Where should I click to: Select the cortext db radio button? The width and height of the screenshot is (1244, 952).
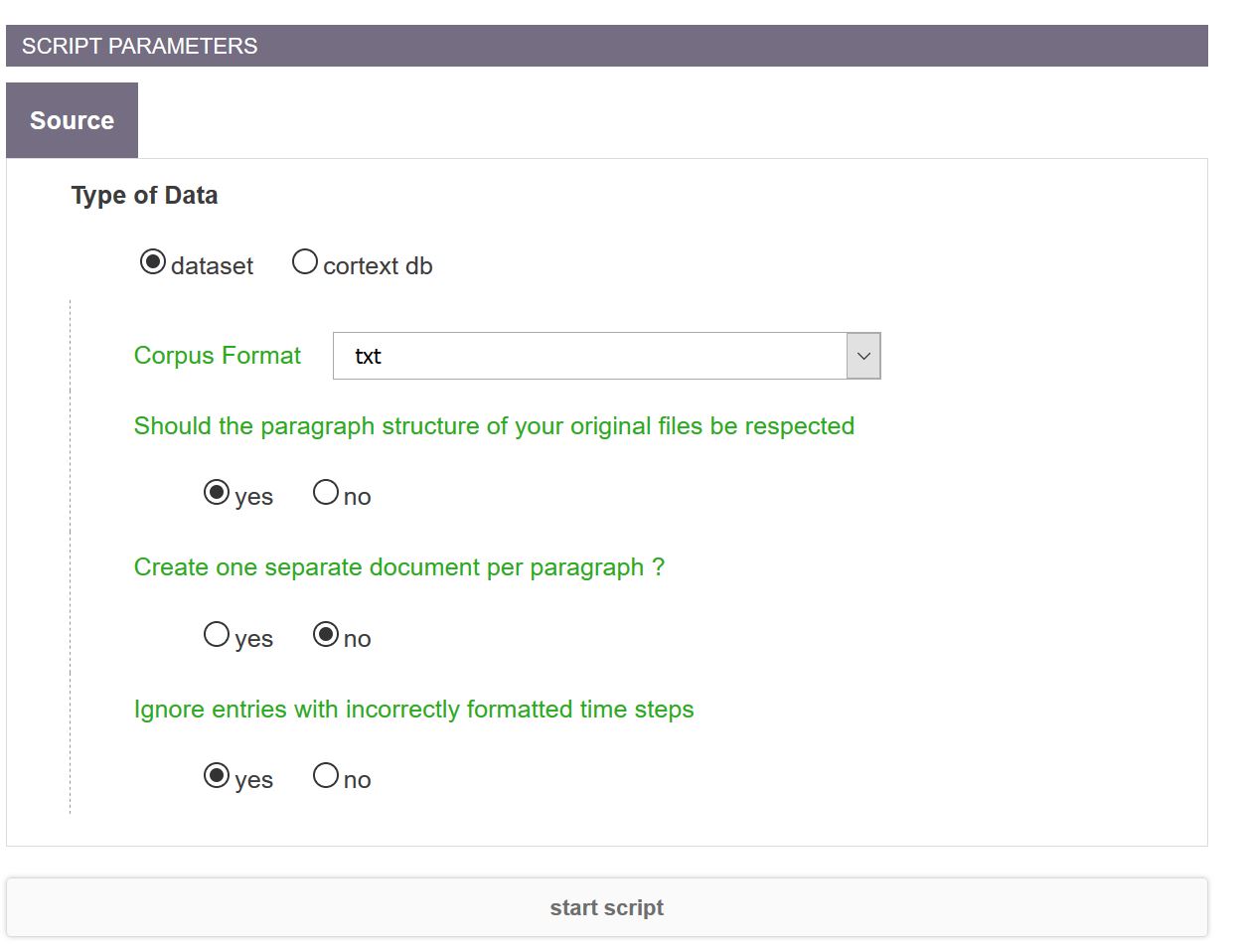pos(305,262)
